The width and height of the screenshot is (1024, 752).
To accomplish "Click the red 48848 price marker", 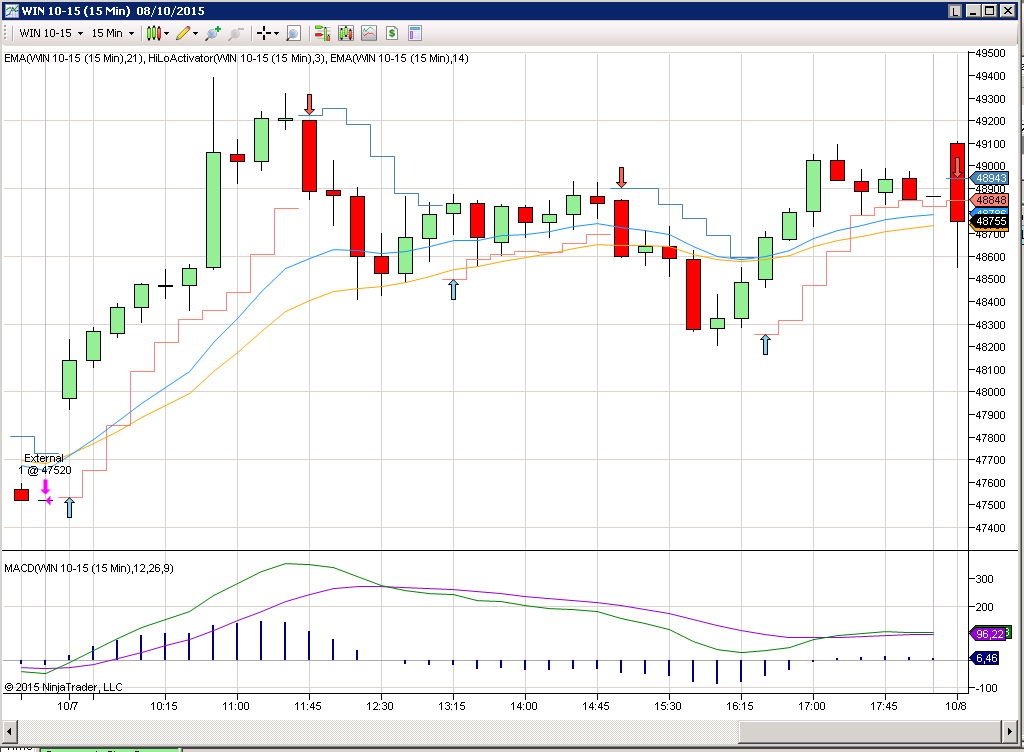I will click(990, 200).
